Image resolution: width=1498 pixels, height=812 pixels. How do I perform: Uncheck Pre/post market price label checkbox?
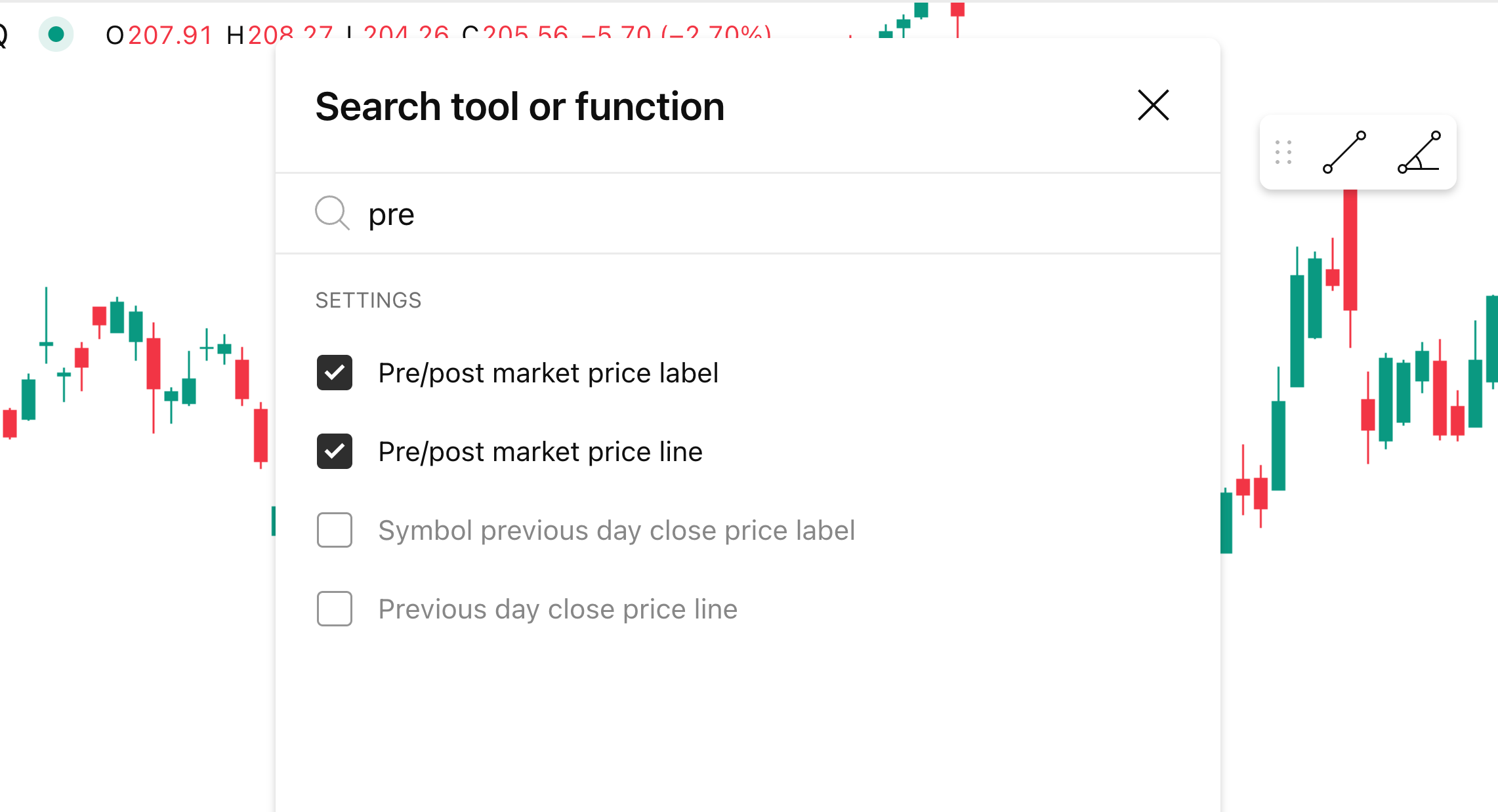335,373
